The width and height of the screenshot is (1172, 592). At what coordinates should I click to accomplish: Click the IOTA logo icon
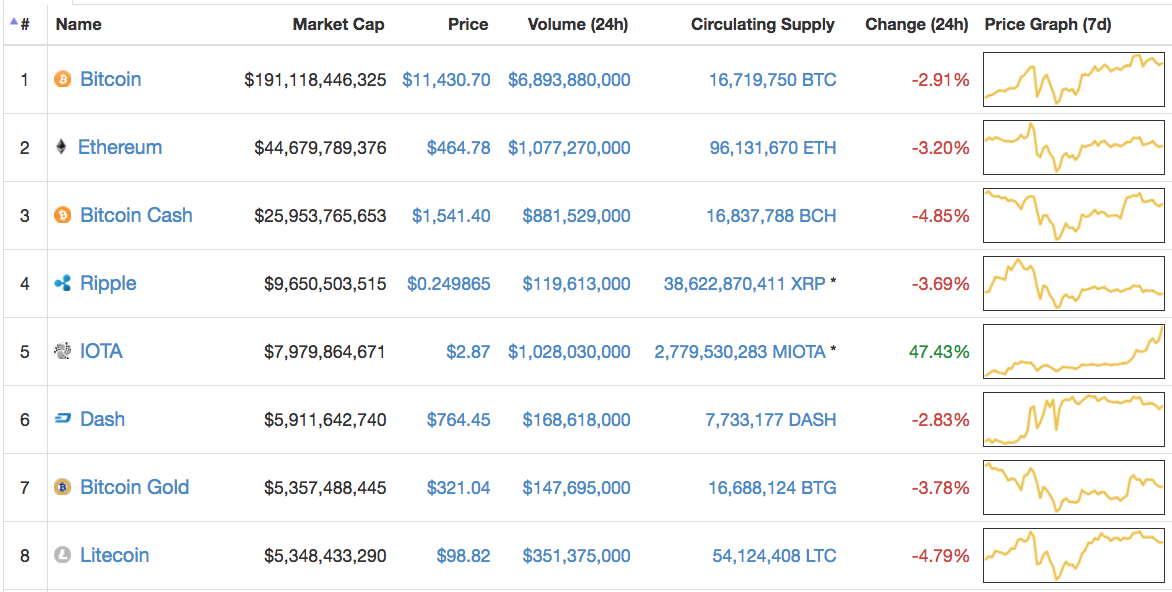pyautogui.click(x=62, y=351)
